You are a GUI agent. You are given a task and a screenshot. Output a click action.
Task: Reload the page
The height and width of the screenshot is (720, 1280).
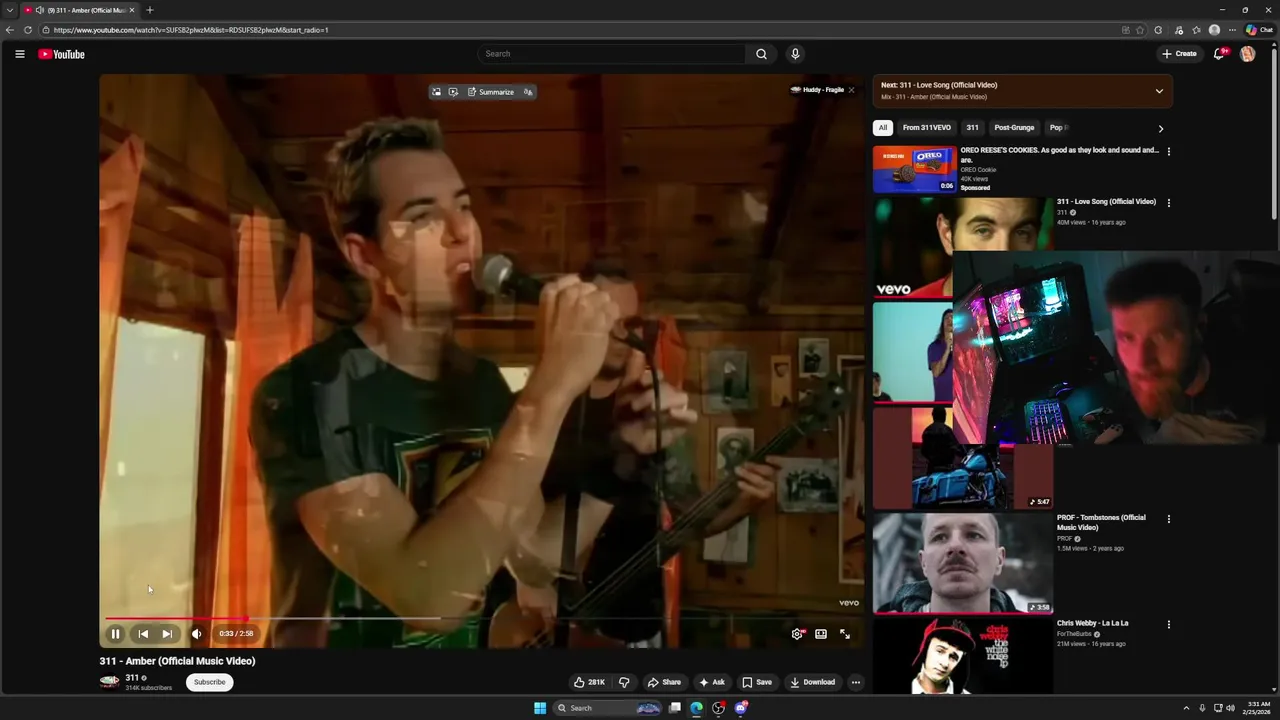[28, 30]
